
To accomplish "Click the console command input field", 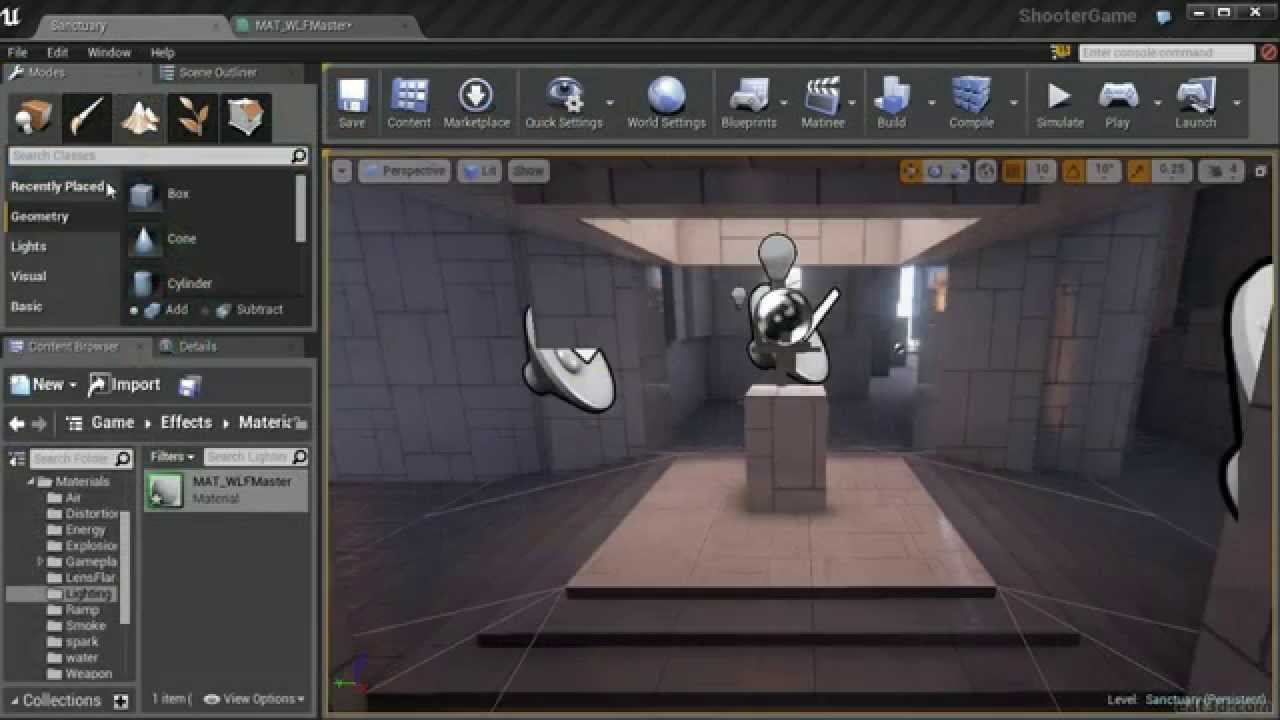I will [1166, 53].
